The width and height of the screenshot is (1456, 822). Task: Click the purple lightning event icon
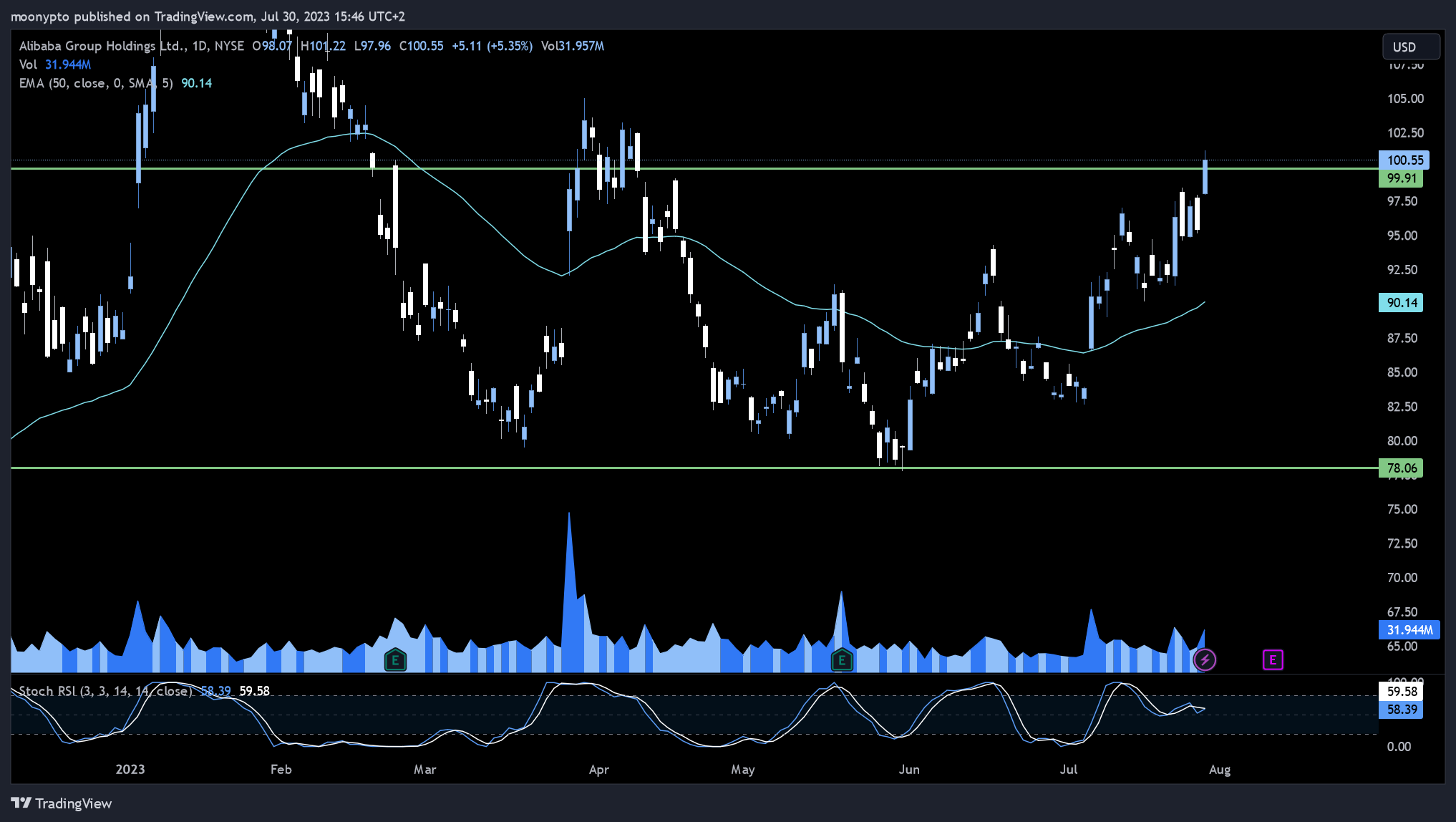1205,659
